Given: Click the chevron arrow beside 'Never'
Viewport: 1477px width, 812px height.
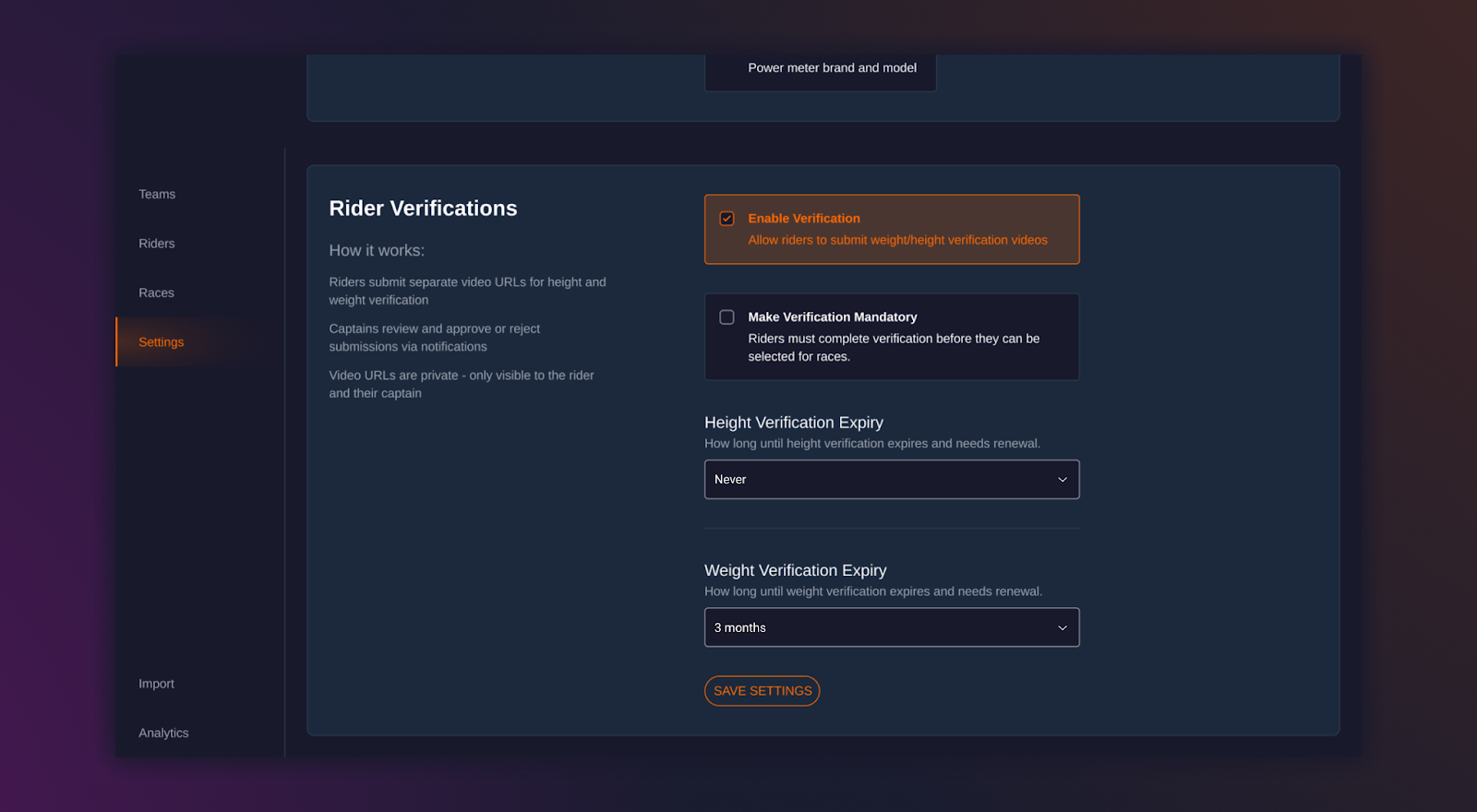Looking at the screenshot, I should (x=1062, y=480).
